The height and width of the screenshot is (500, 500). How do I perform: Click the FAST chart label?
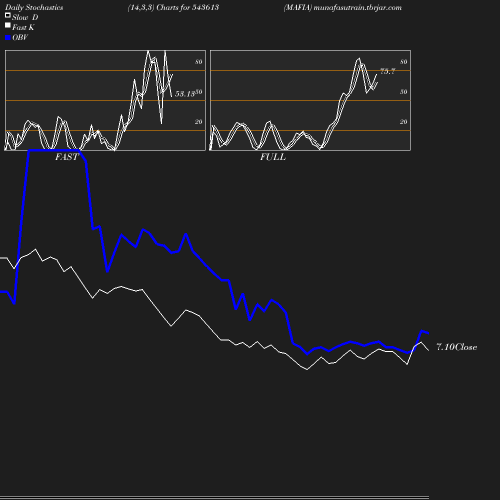click(x=67, y=157)
